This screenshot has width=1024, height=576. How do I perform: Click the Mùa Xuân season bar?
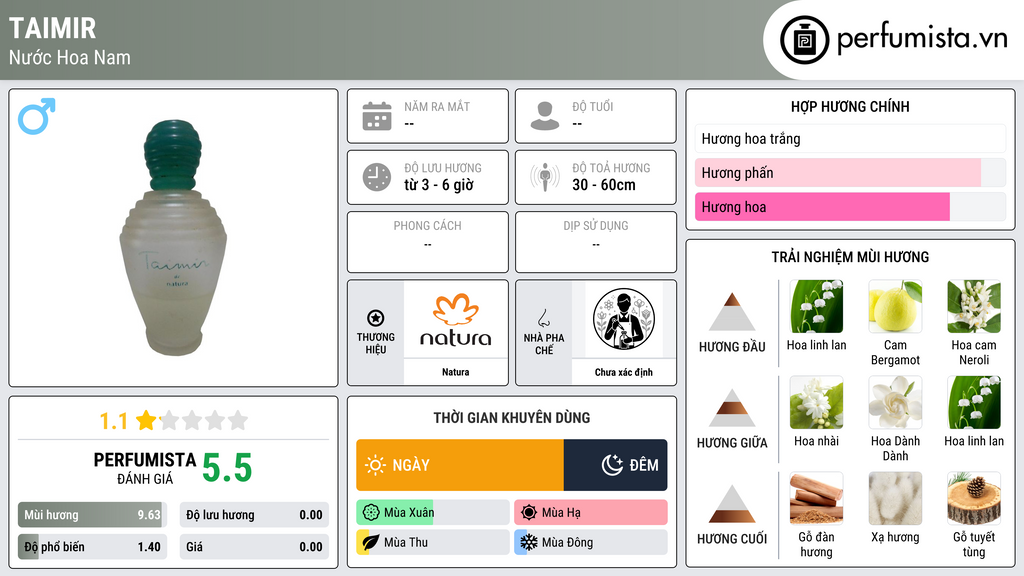(x=433, y=512)
